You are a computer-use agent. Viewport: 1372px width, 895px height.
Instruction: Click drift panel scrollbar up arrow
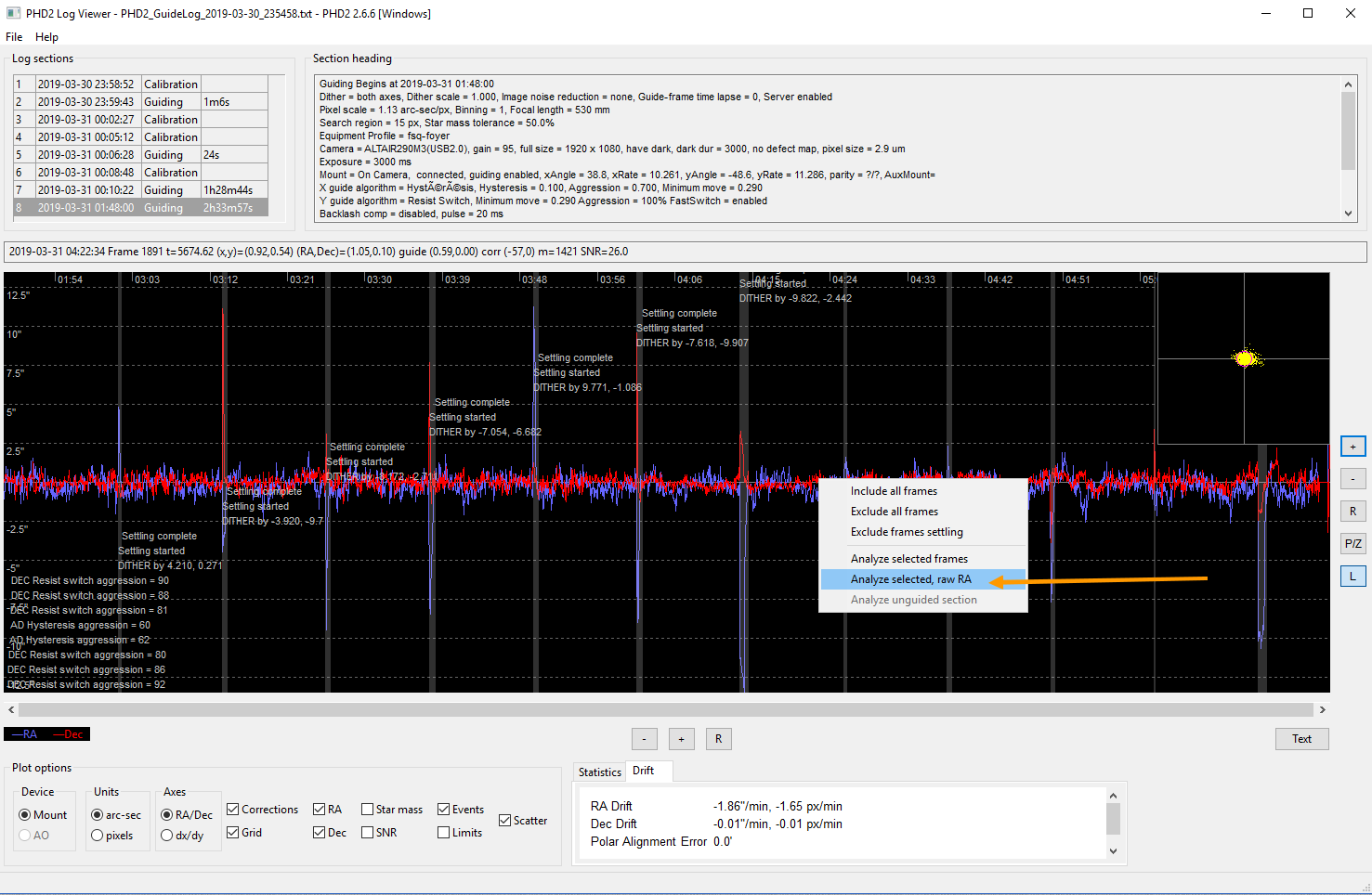(1113, 796)
